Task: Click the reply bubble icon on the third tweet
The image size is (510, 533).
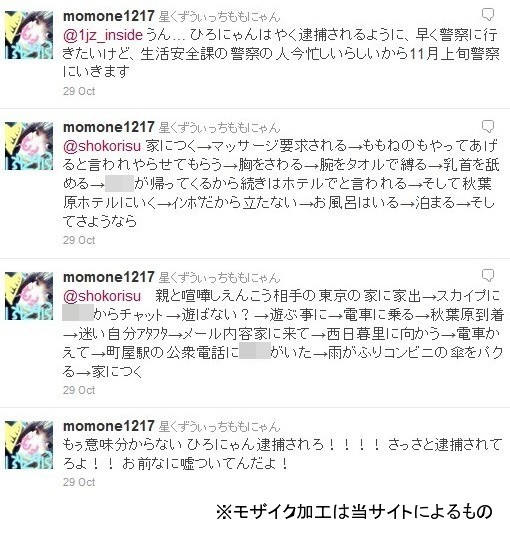Action: (488, 276)
